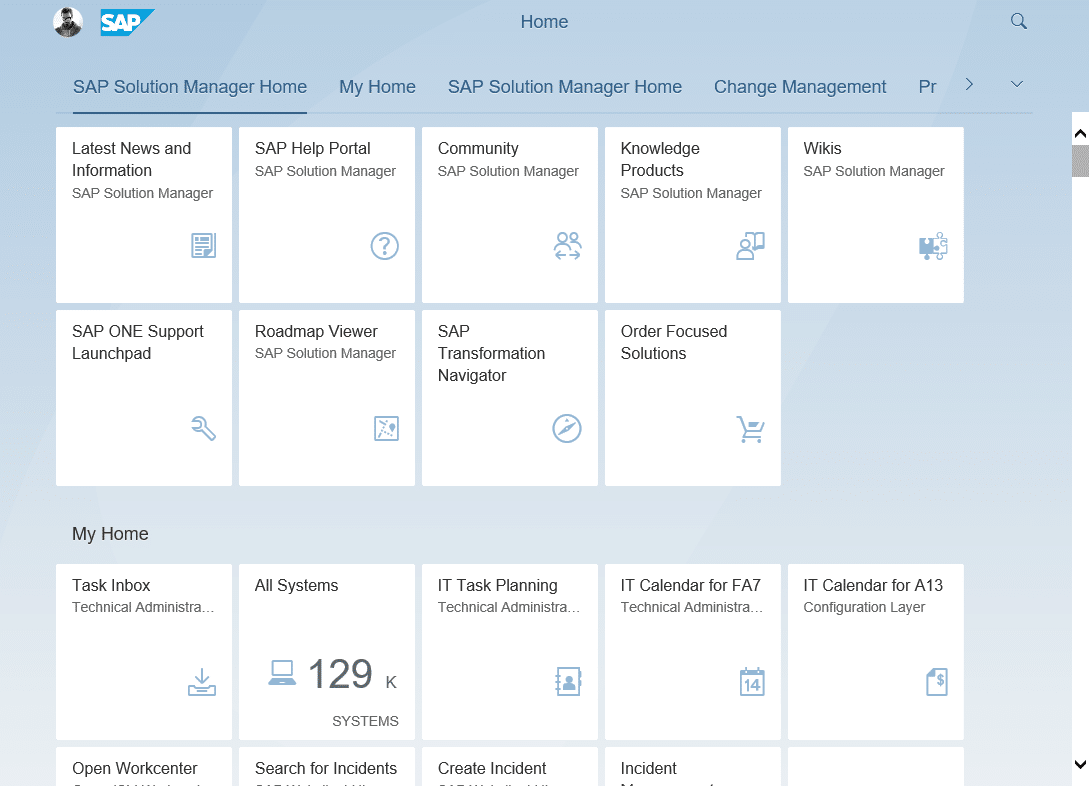1089x786 pixels.
Task: Expand the tab overflow dropdown arrow
Action: point(1017,85)
